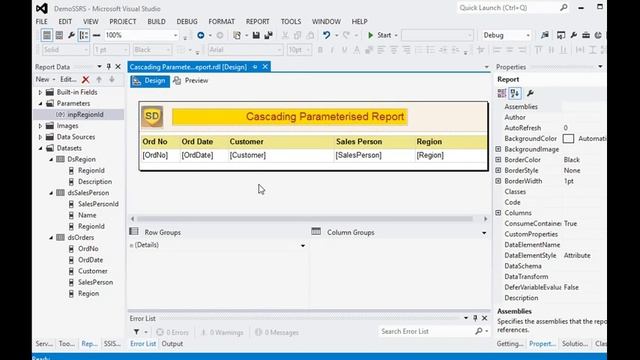Click the SD logo image in report
The image size is (640, 360).
pyautogui.click(x=152, y=117)
